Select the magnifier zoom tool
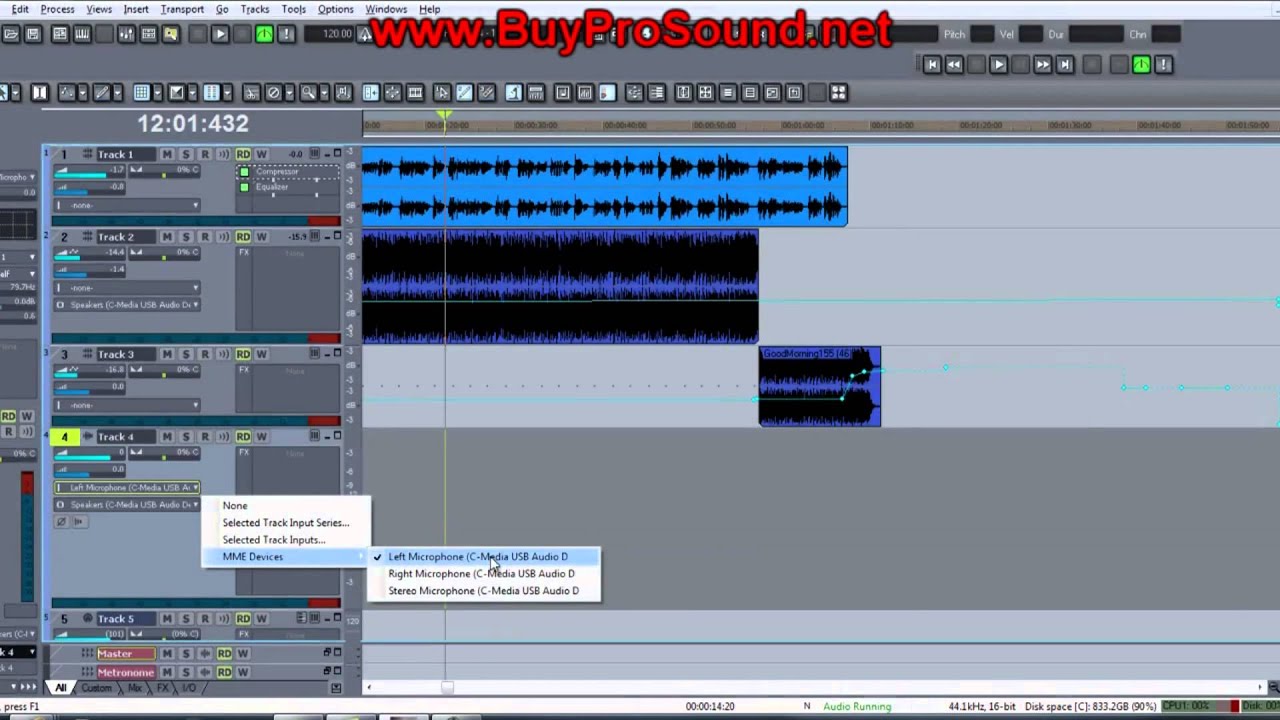Screen dimensions: 1280x720 [308, 93]
